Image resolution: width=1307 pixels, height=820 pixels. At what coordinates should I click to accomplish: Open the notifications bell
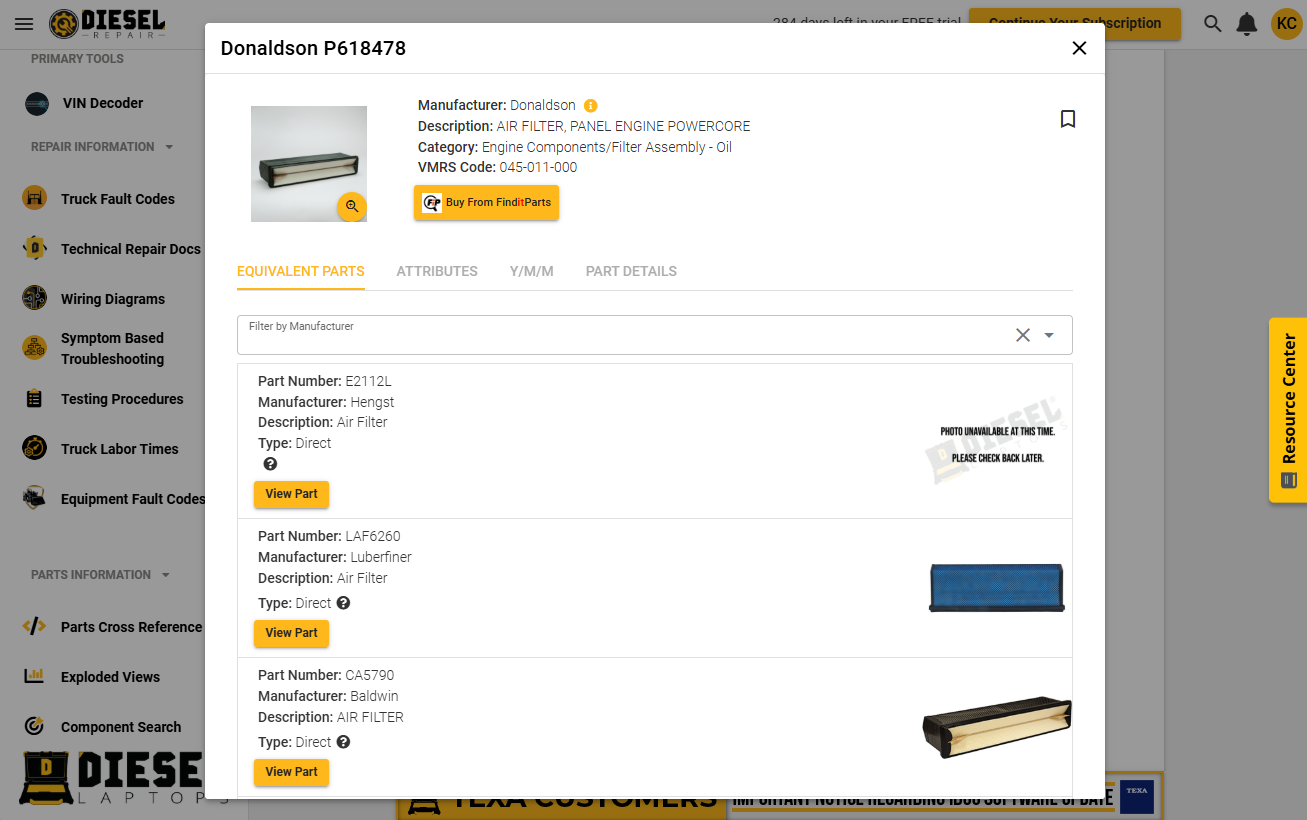pyautogui.click(x=1247, y=24)
